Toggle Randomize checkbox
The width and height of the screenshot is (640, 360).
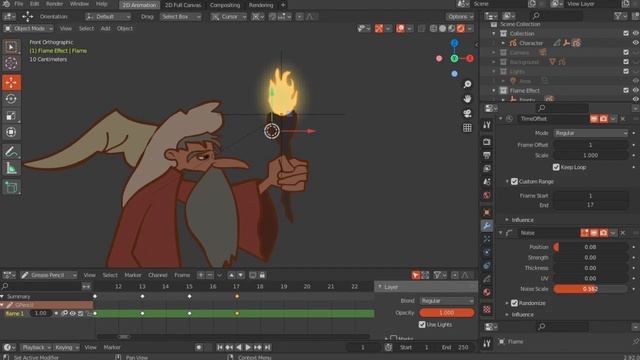coord(514,303)
